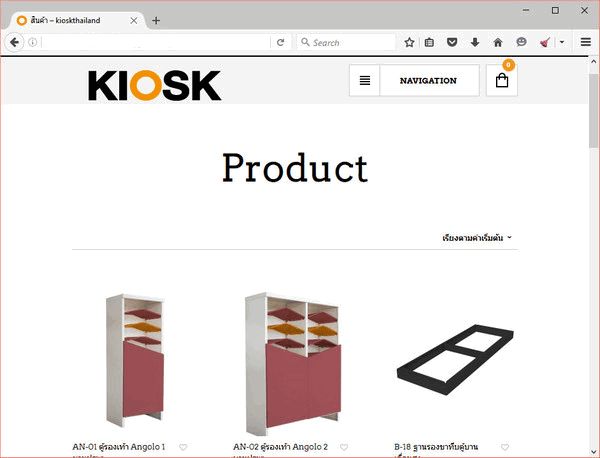Open the shopping cart bag icon

click(x=502, y=80)
